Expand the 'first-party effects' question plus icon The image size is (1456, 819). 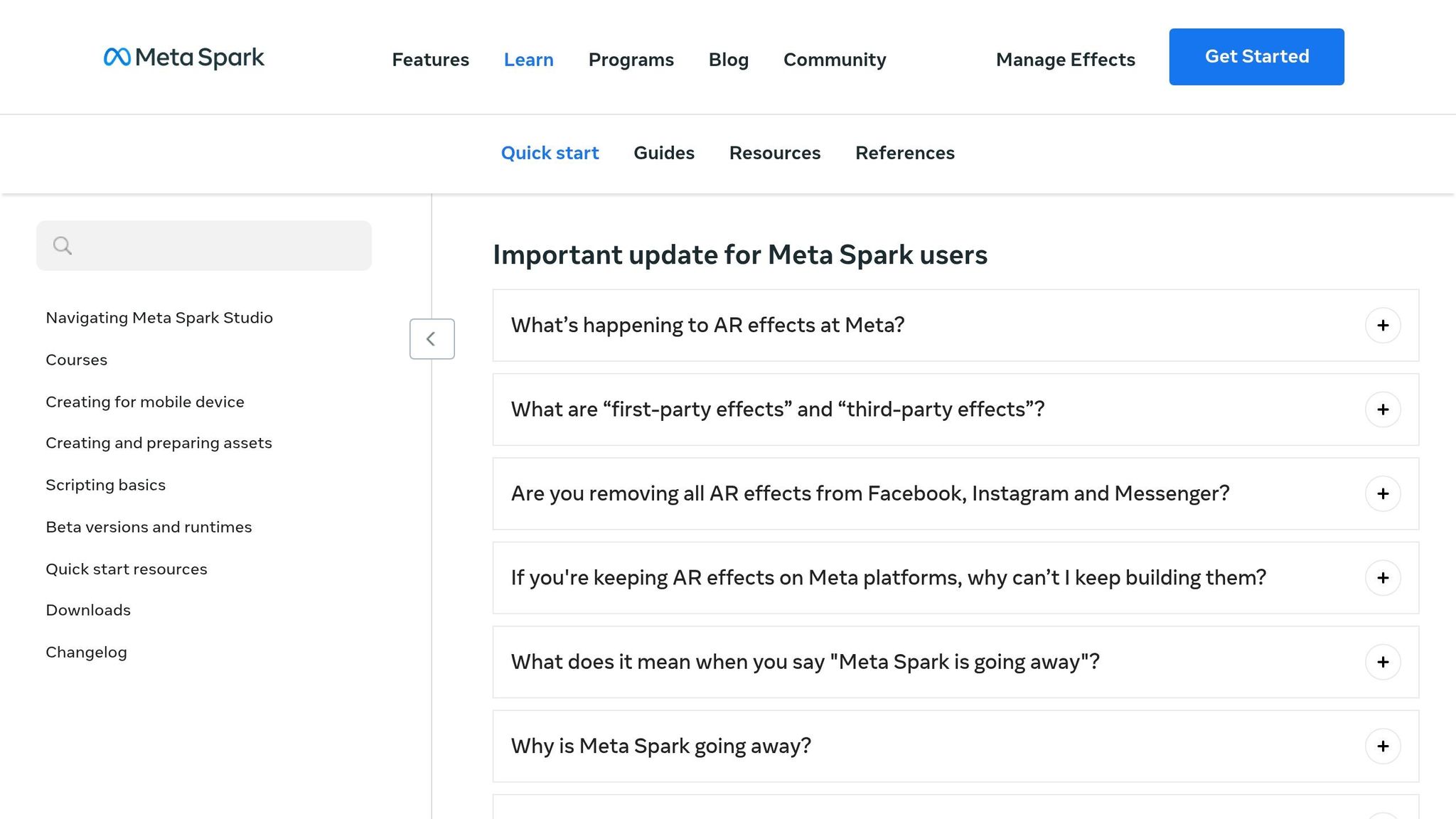(x=1383, y=409)
